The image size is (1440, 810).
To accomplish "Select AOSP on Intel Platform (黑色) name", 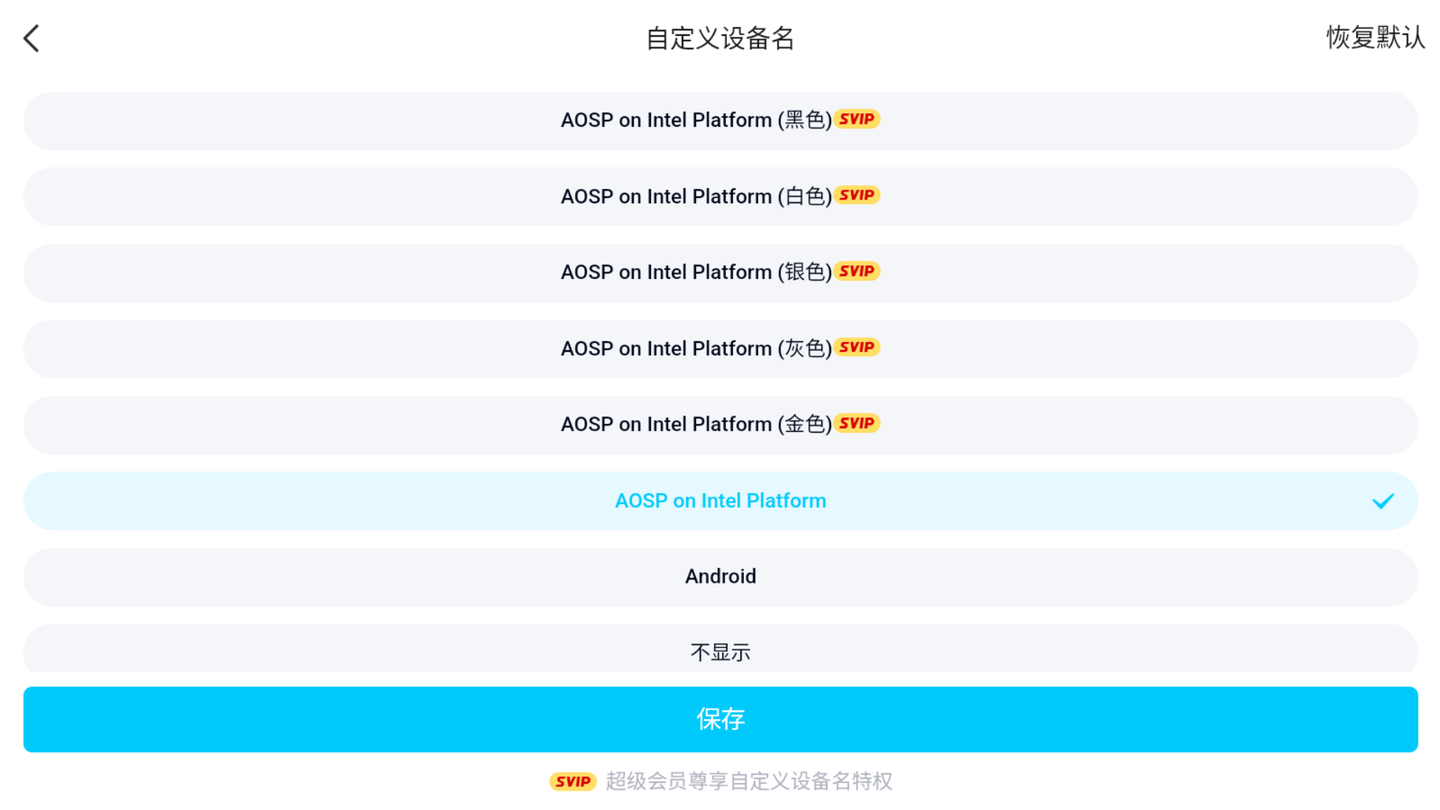I will click(695, 121).
